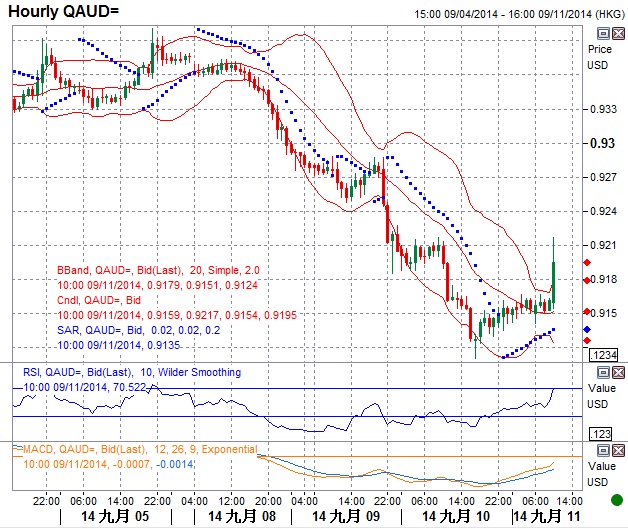Select the RSI Wilder Smoothing legend label
The image size is (628, 529).
[131, 372]
